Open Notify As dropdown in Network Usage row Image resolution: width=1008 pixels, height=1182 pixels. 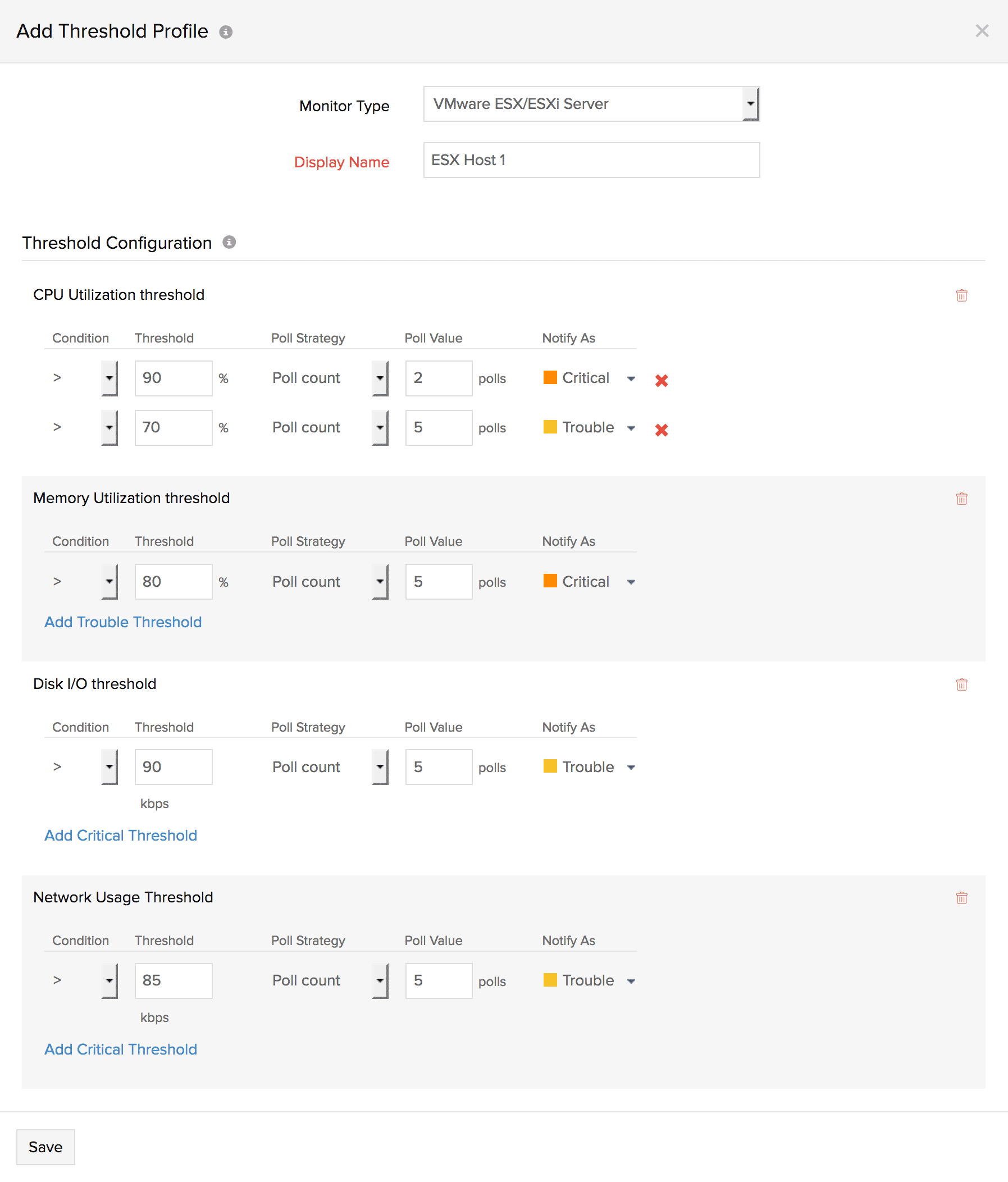(x=631, y=980)
